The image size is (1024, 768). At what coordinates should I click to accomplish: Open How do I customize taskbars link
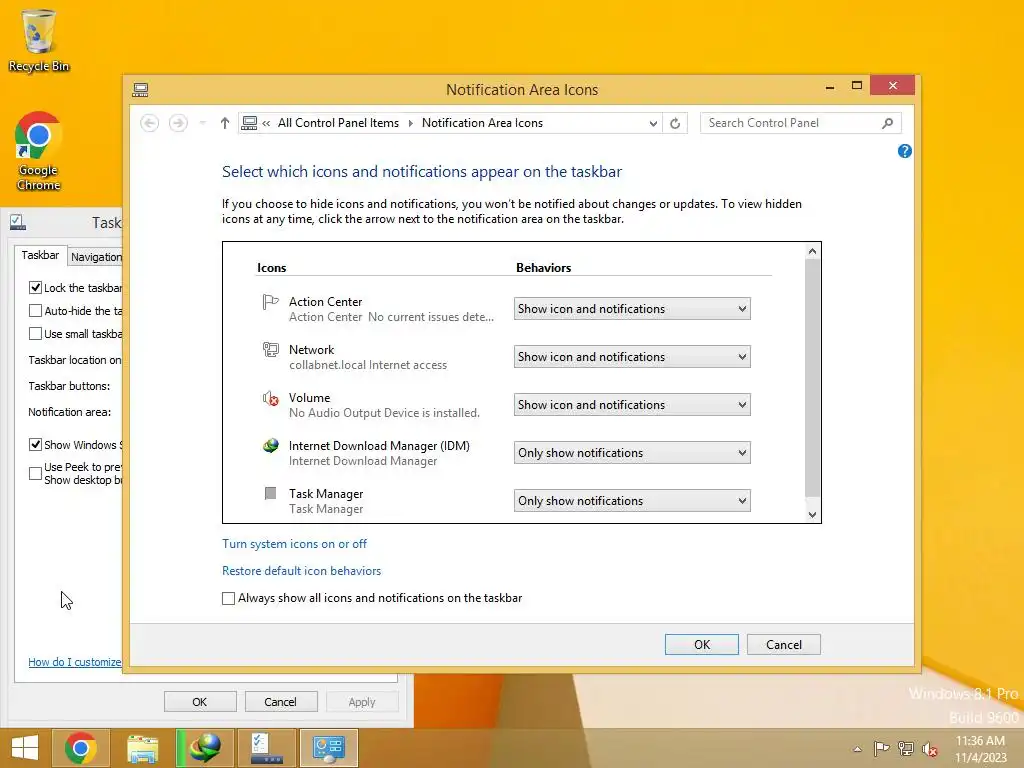74,662
